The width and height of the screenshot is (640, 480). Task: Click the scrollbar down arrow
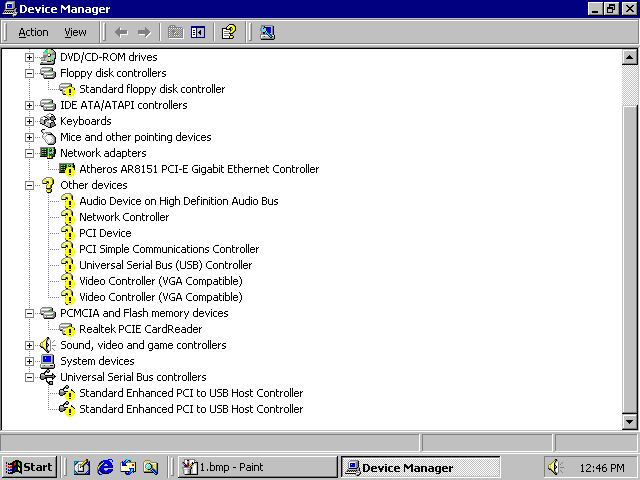[629, 422]
